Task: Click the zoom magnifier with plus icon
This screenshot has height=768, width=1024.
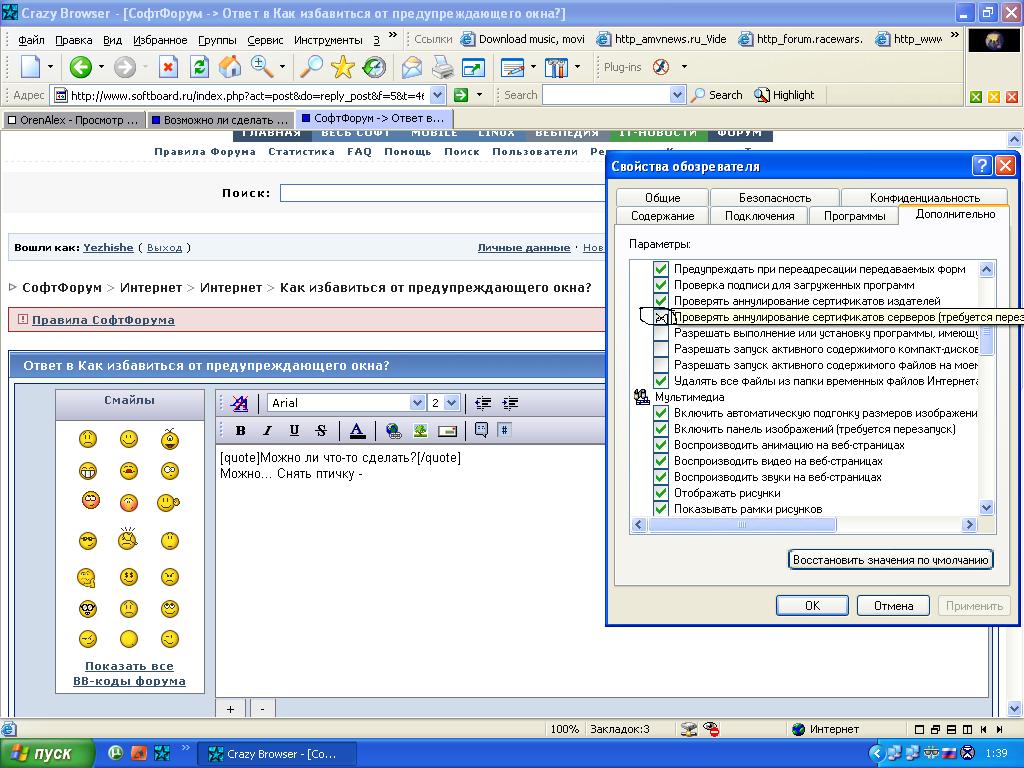Action: pyautogui.click(x=262, y=67)
